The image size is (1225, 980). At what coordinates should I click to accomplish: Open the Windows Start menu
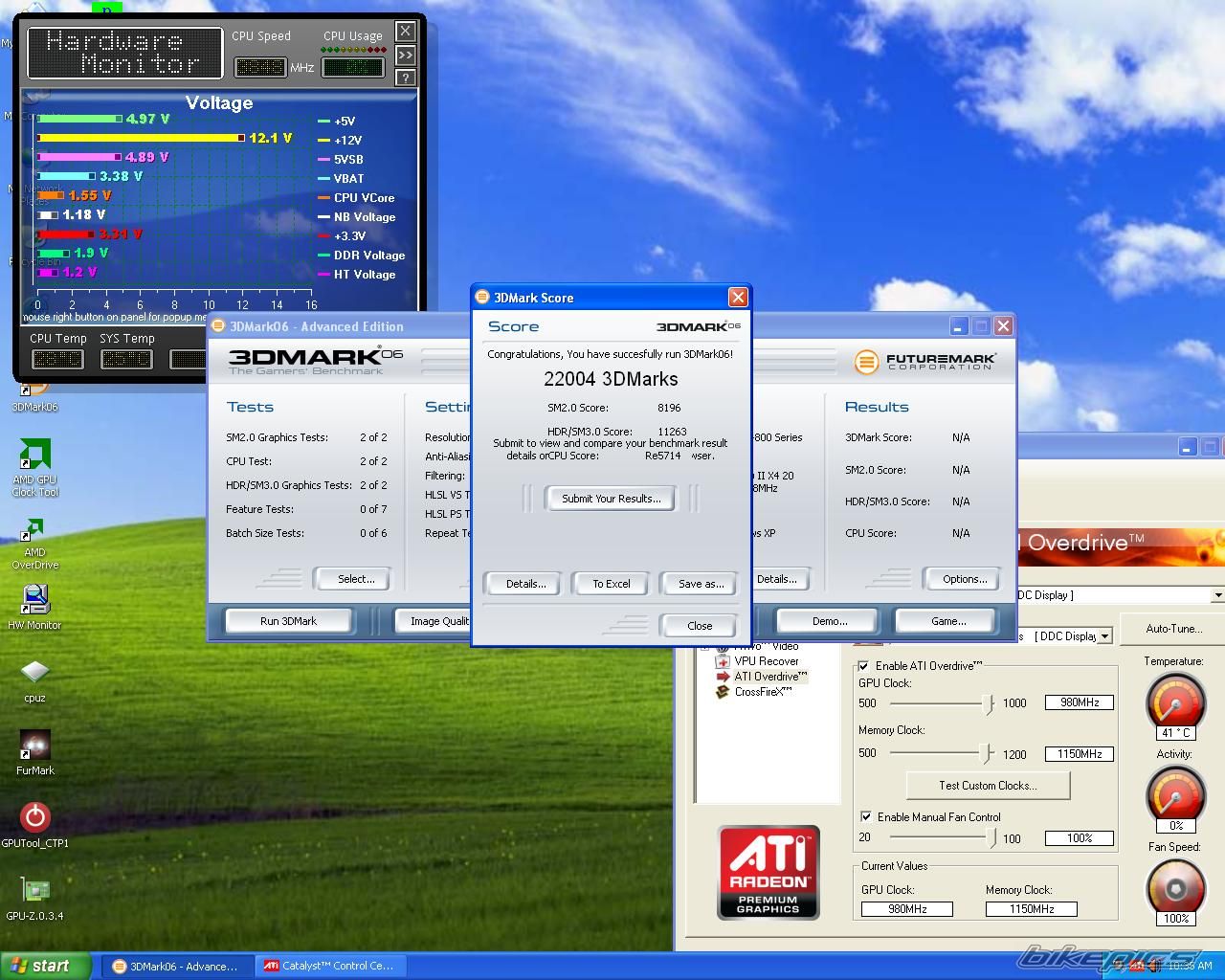click(46, 966)
